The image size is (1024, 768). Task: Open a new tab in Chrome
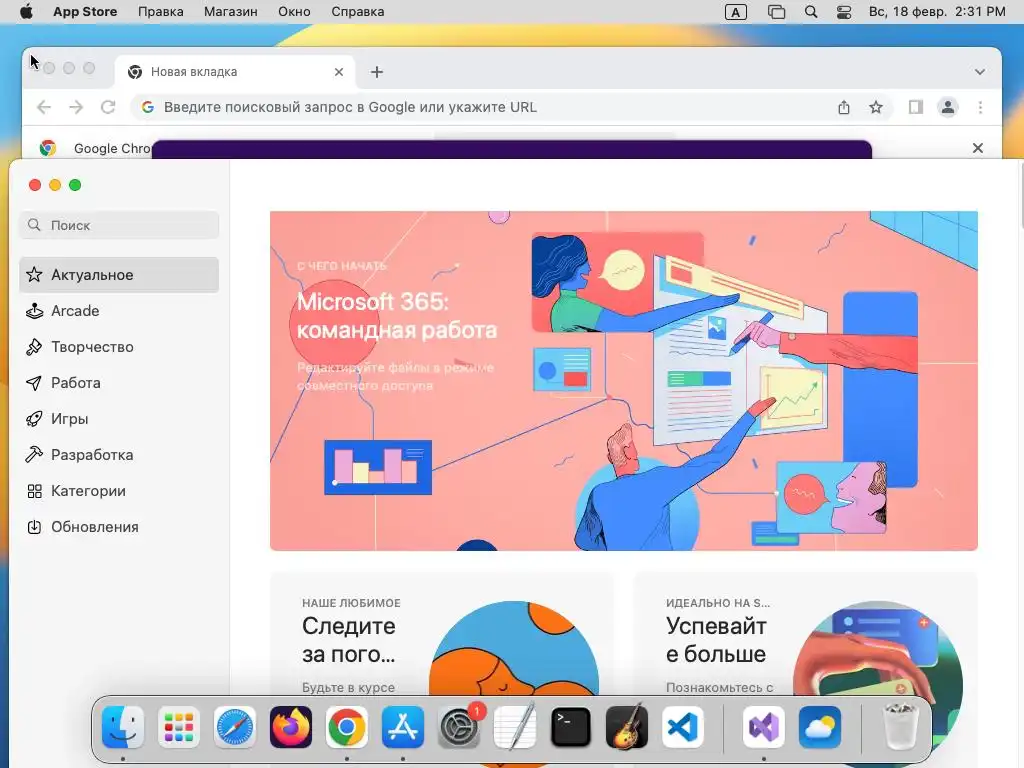377,72
